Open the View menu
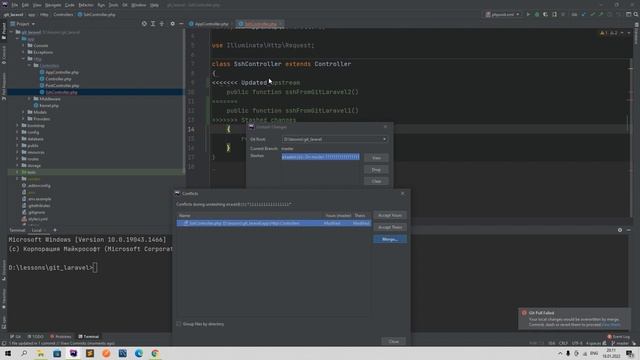The width and height of the screenshot is (640, 360). (37, 5)
